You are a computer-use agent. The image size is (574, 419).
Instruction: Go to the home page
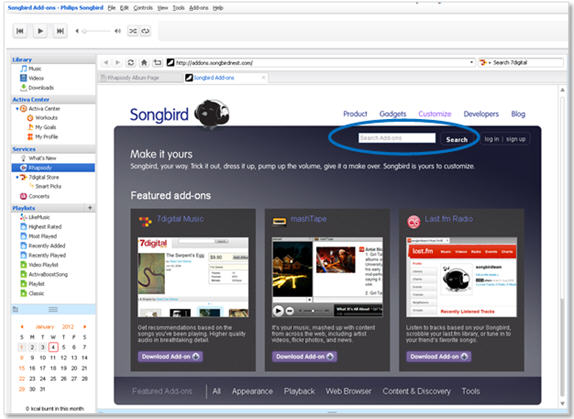click(144, 63)
